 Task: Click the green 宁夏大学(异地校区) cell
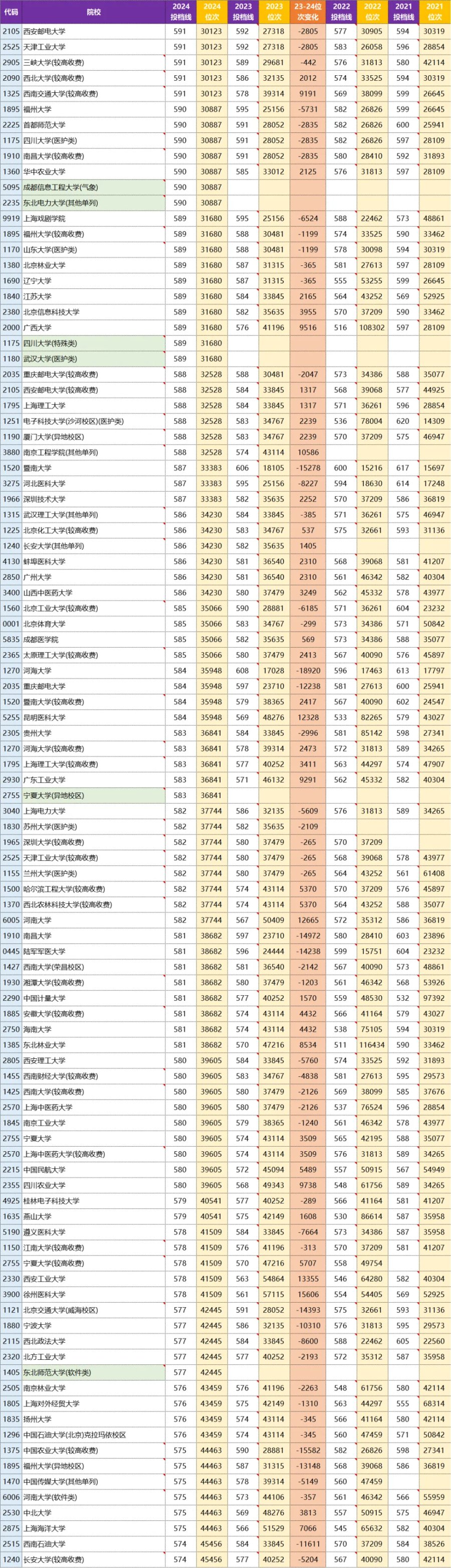[x=94, y=796]
